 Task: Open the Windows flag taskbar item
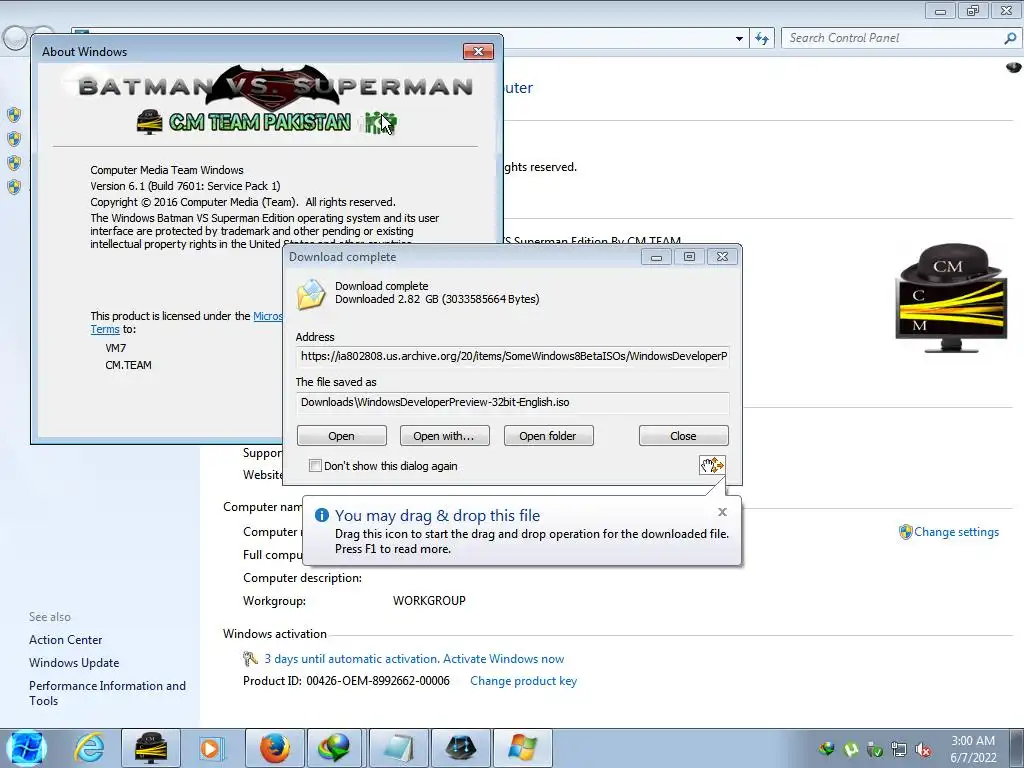pyautogui.click(x=522, y=748)
